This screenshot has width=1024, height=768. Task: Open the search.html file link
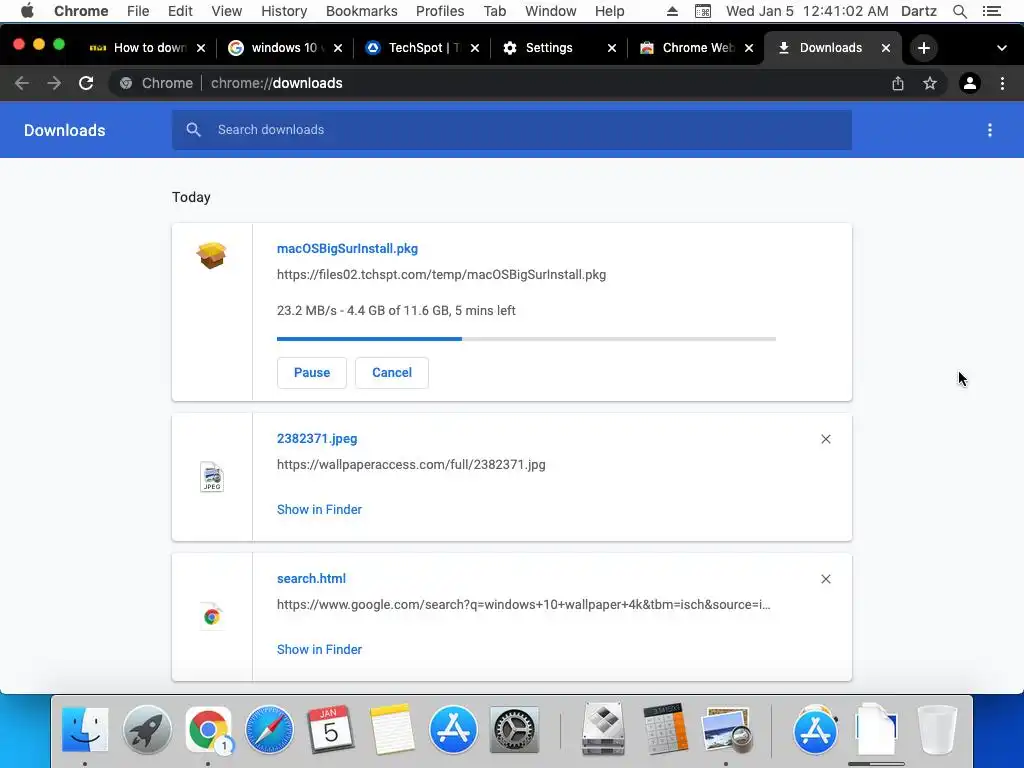tap(312, 579)
